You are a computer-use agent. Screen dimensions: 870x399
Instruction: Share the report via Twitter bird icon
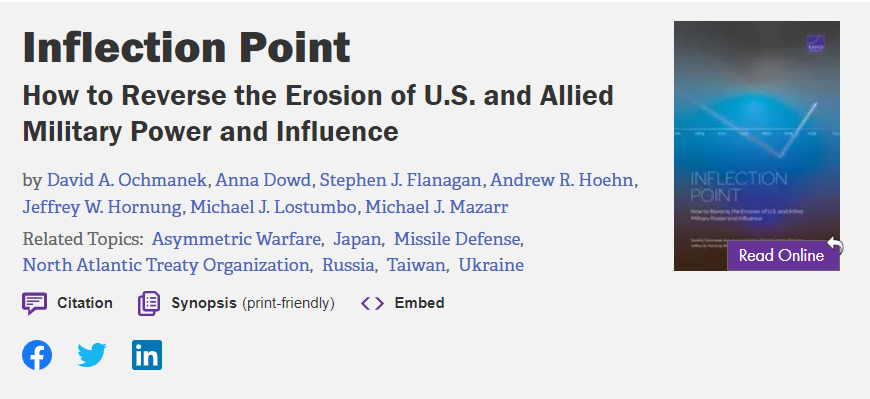[x=92, y=355]
